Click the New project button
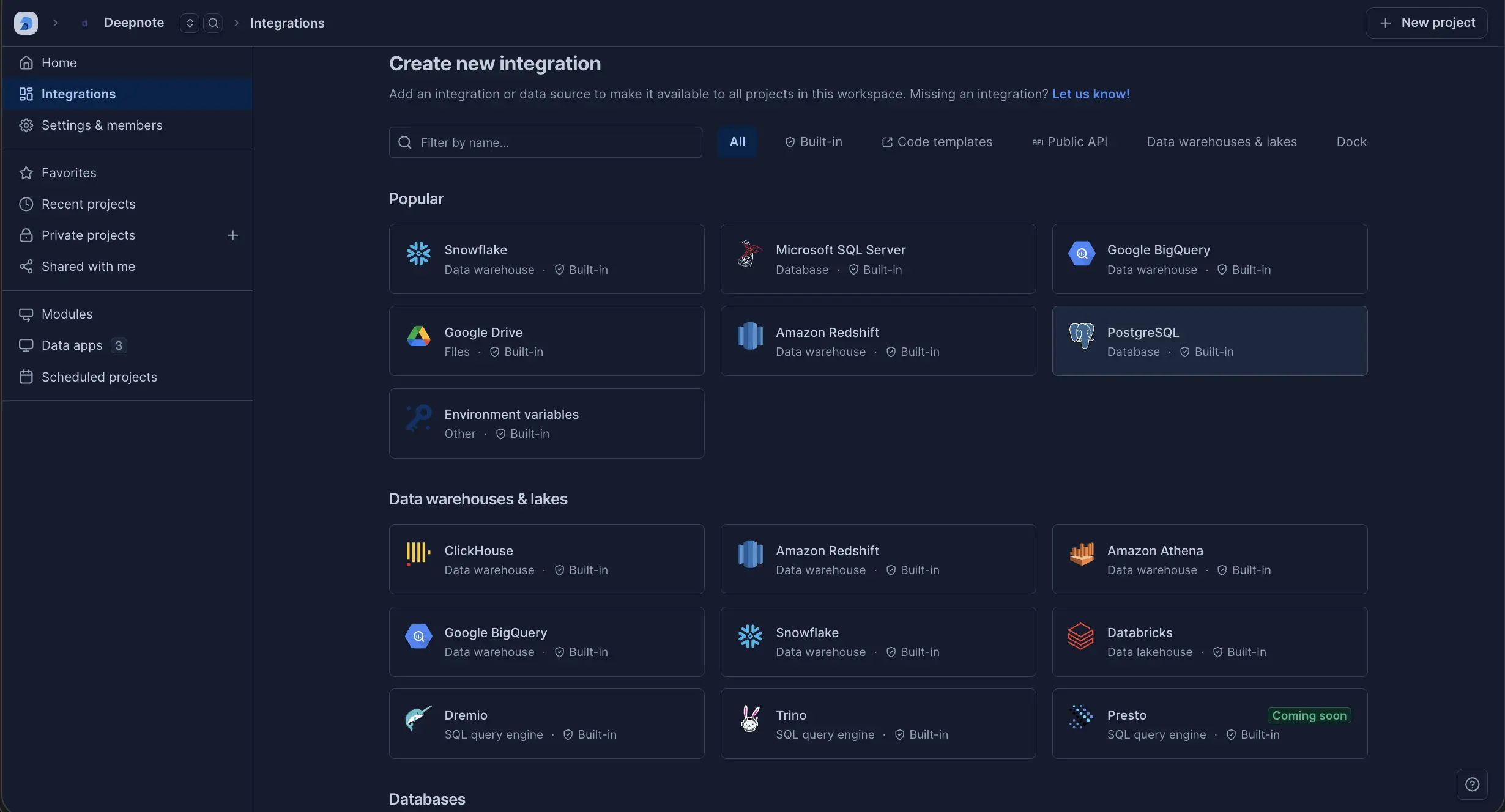The width and height of the screenshot is (1505, 812). (1427, 23)
